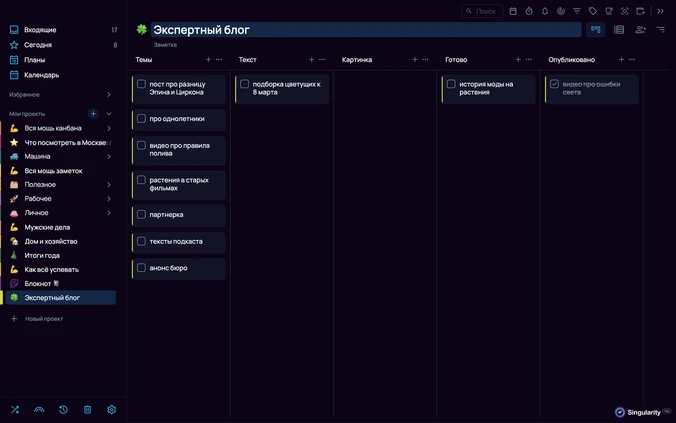The height and width of the screenshot is (423, 676).
Task: Uncheck task видео про ошибки света
Action: (x=554, y=84)
